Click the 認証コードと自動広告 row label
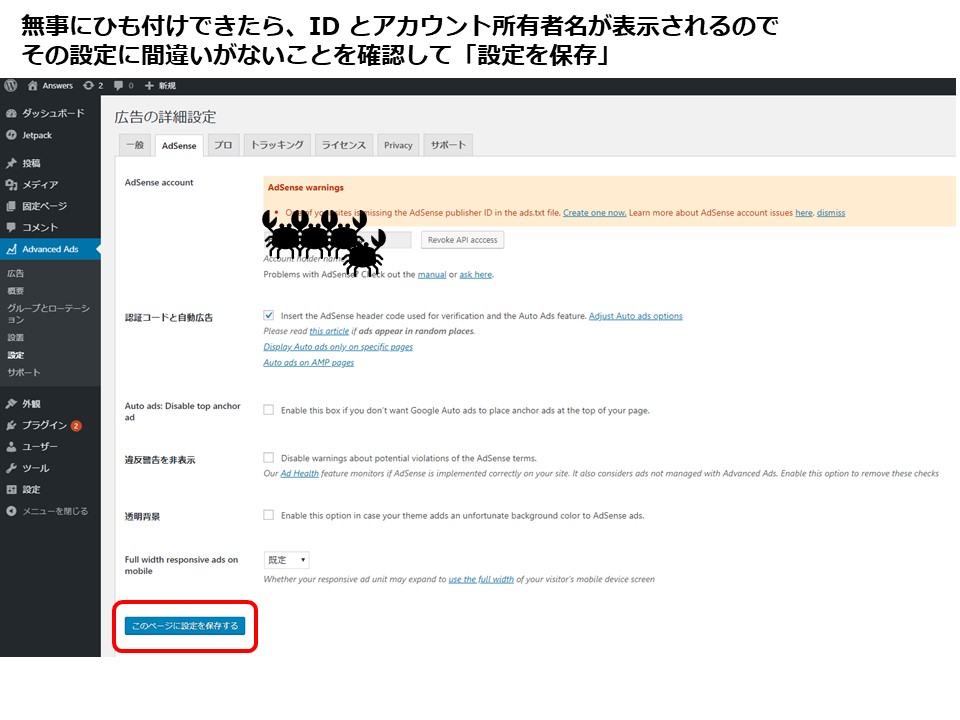The height and width of the screenshot is (720, 960). coord(169,317)
